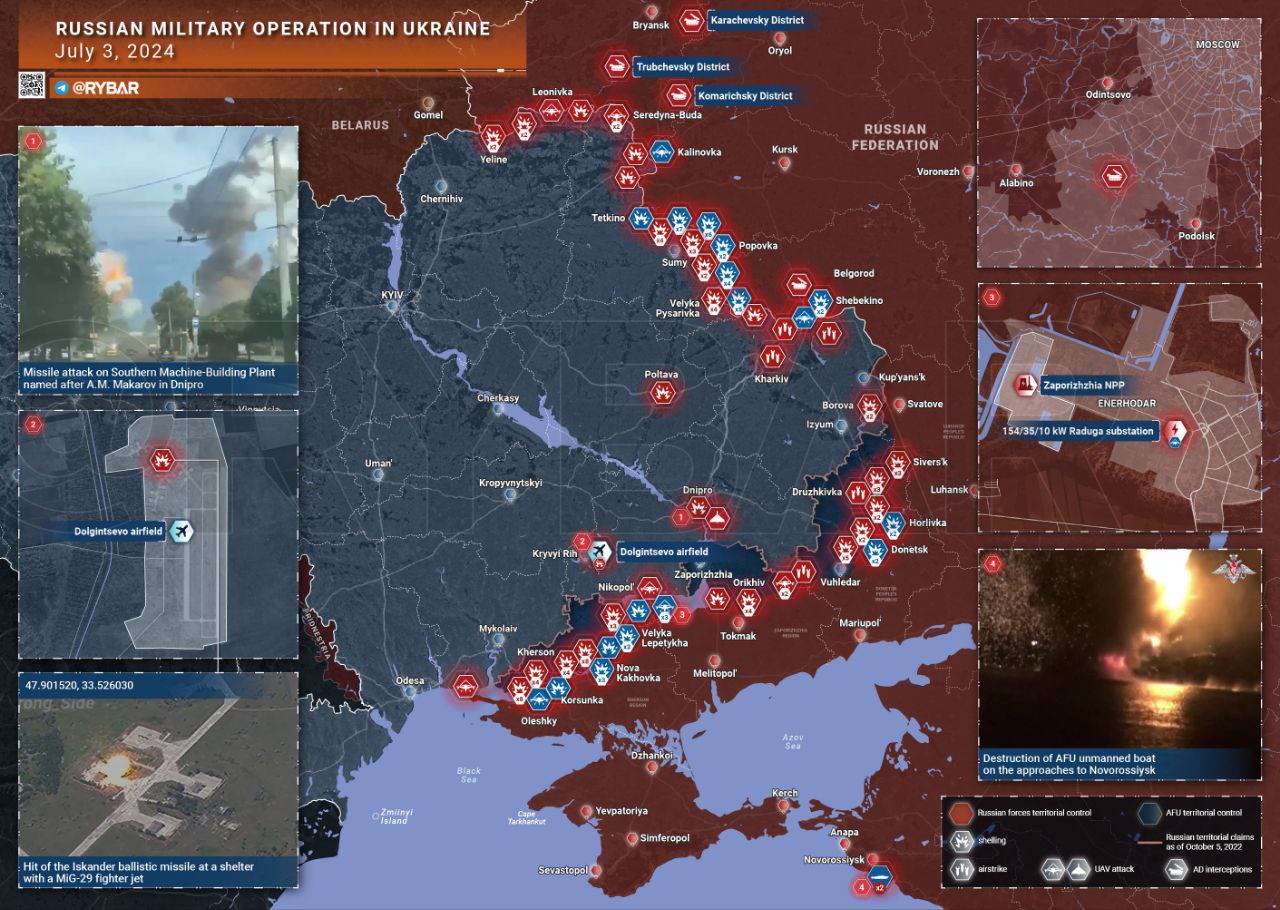
Task: Click the Komarichsky District label
Action: [x=746, y=96]
